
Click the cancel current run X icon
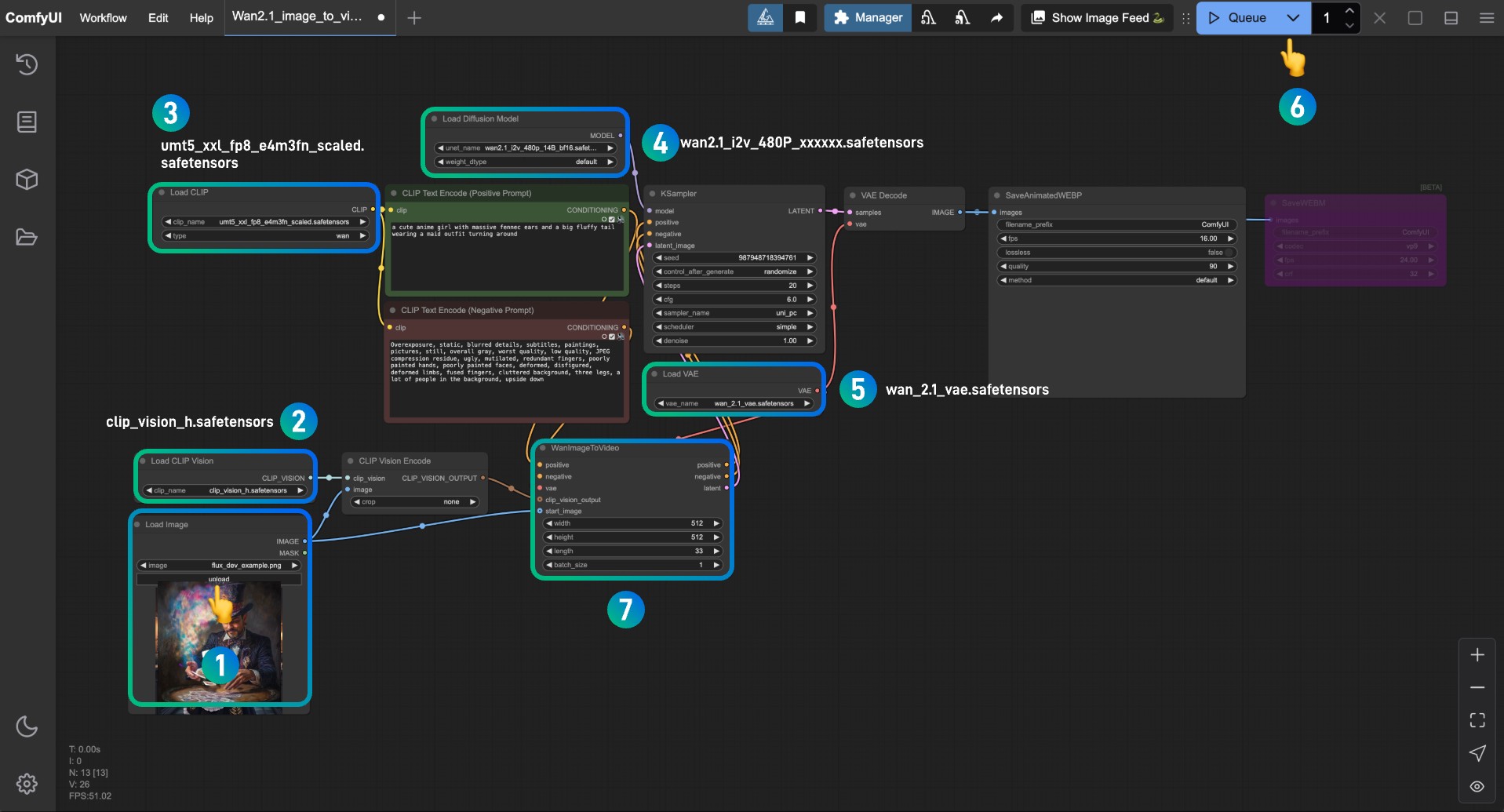[1379, 17]
